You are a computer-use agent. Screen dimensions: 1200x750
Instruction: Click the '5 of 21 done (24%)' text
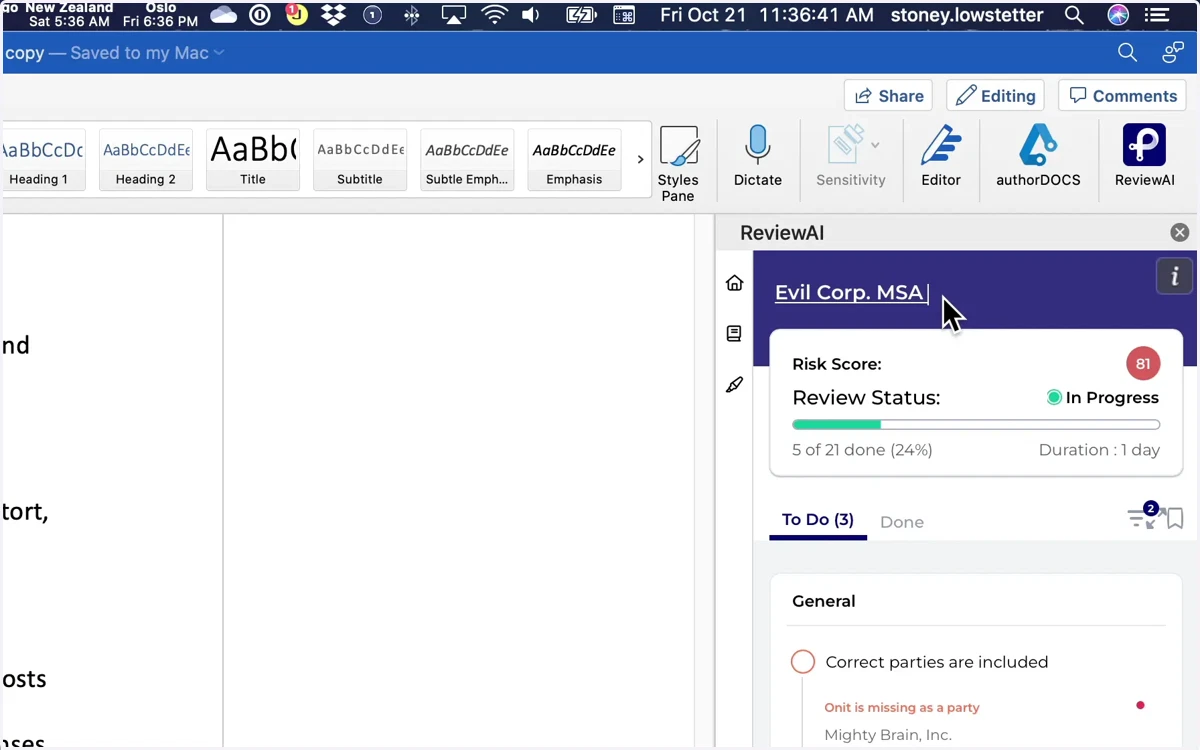862,450
